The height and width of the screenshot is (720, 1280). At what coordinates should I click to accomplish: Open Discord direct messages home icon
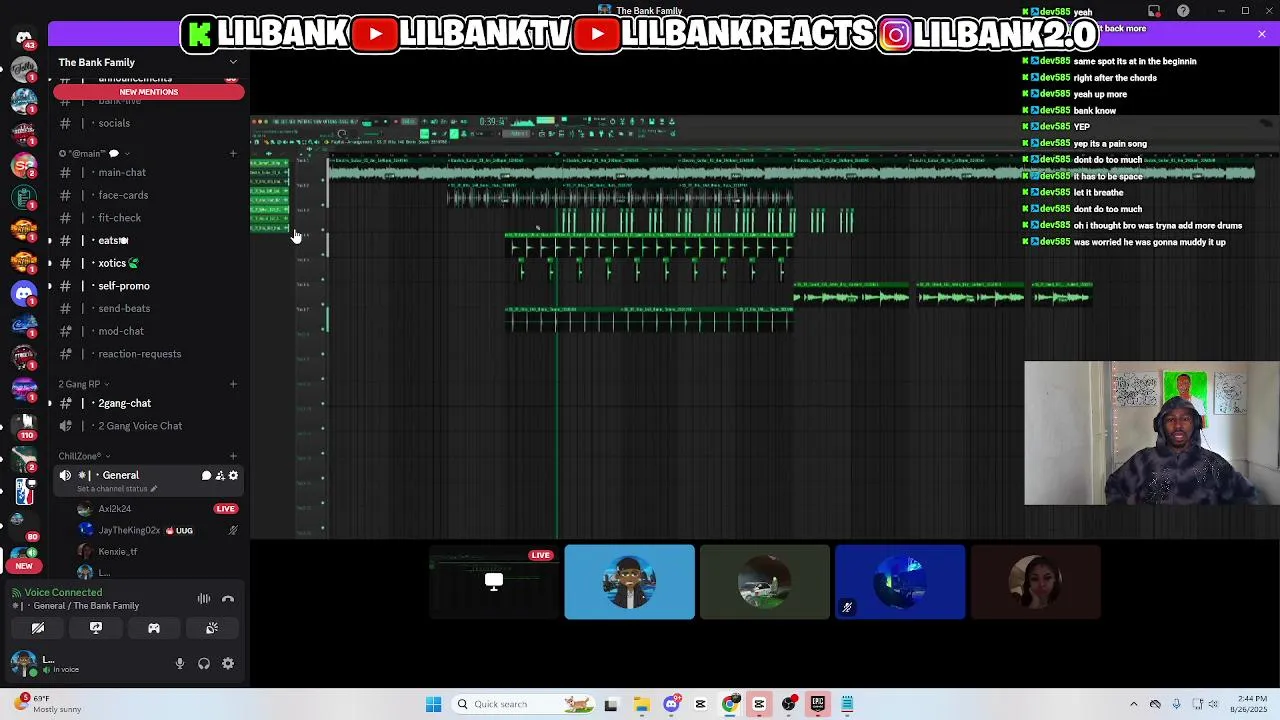(24, 38)
